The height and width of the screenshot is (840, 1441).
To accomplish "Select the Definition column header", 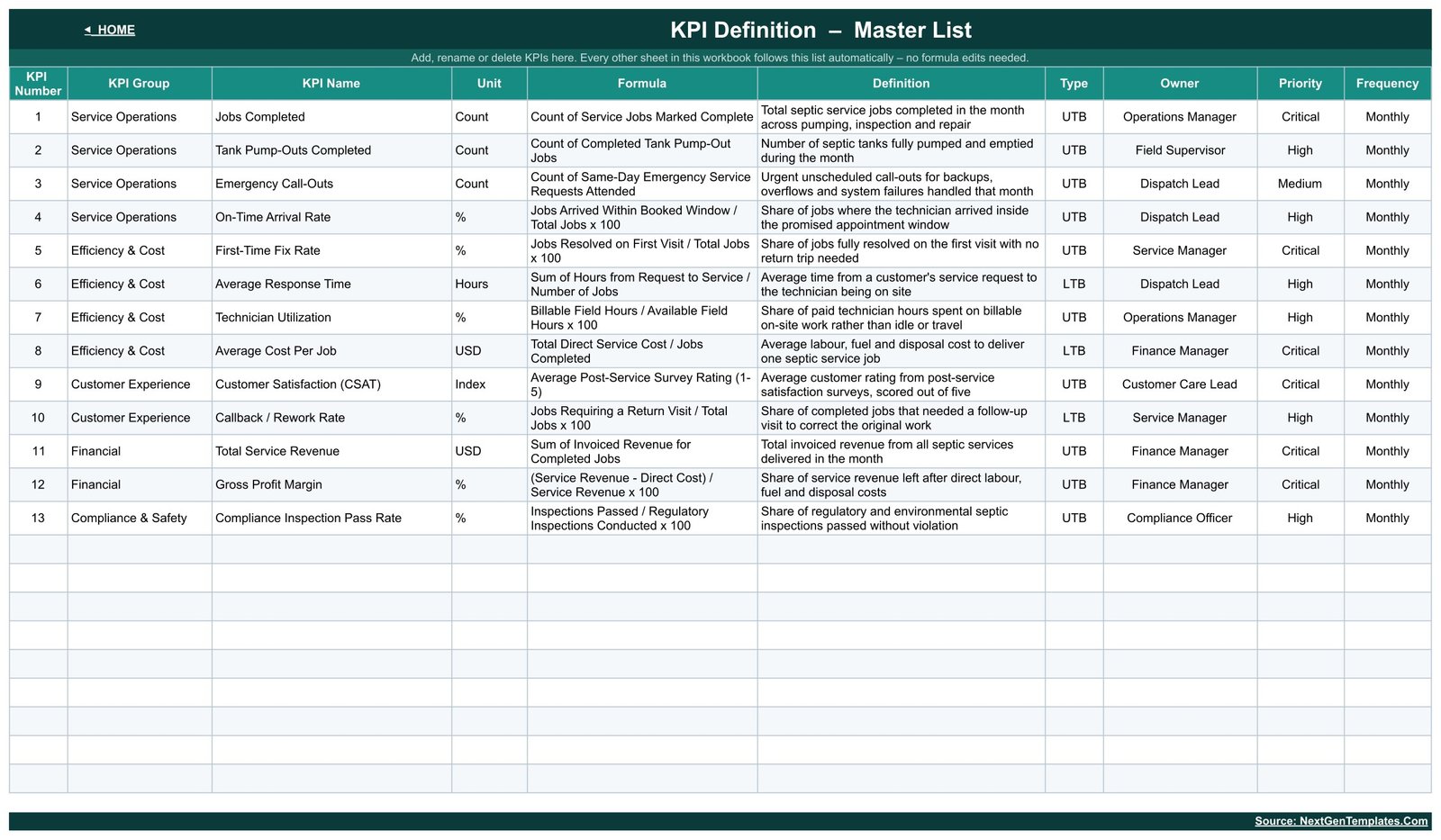I will 901,84.
